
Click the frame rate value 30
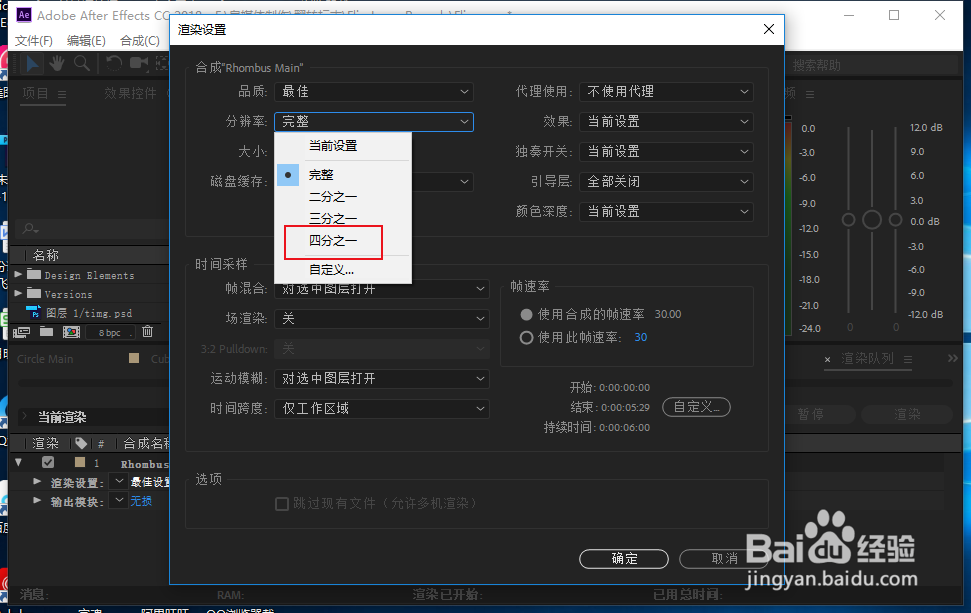tap(640, 337)
